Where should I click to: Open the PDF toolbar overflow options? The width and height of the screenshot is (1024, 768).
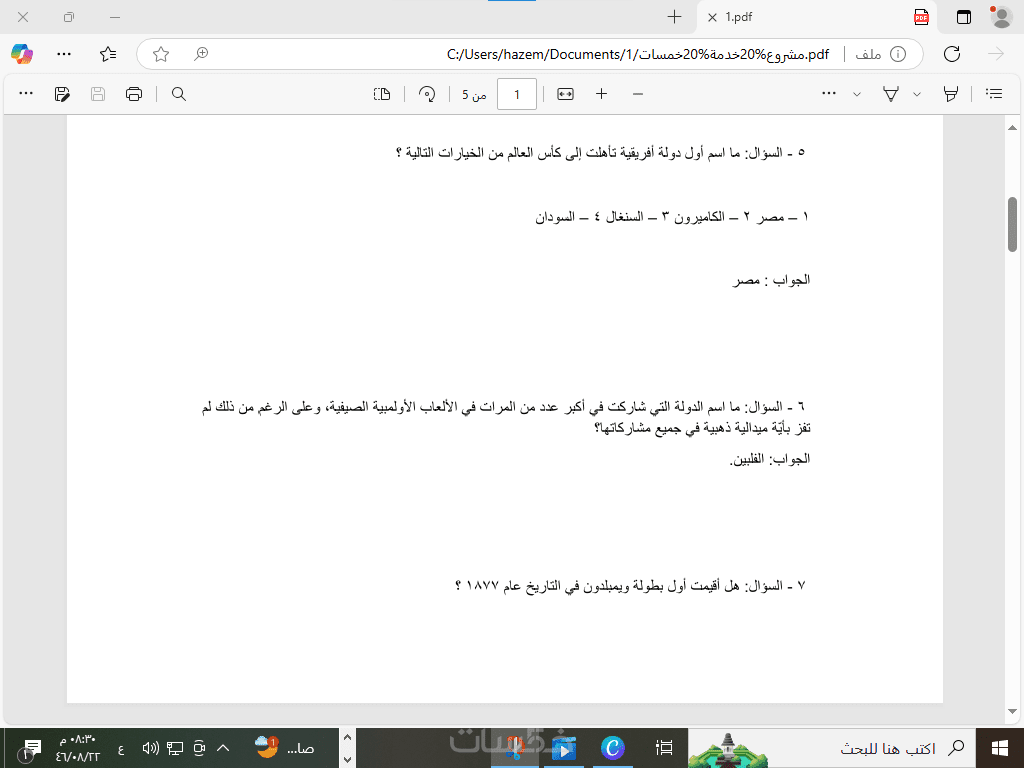pyautogui.click(x=829, y=94)
